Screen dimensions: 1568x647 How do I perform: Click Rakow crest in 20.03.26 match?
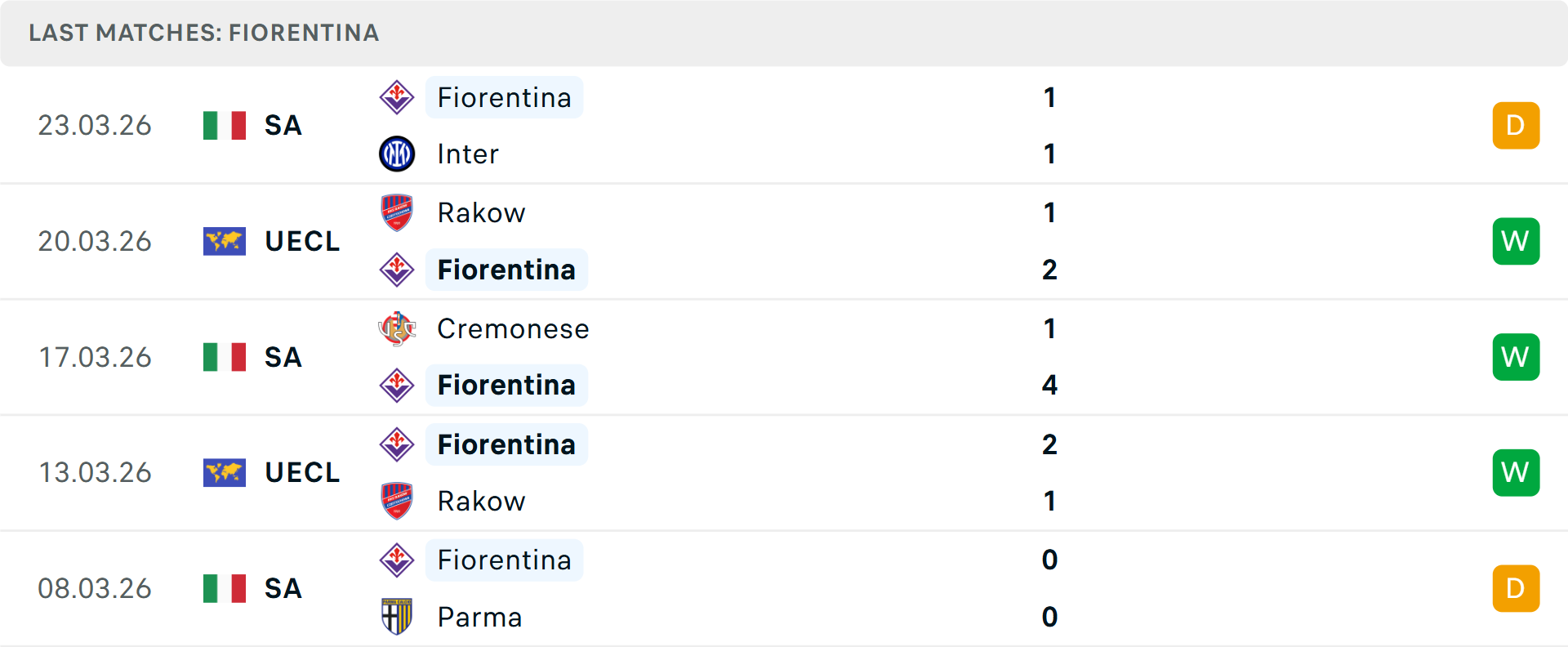tap(397, 212)
